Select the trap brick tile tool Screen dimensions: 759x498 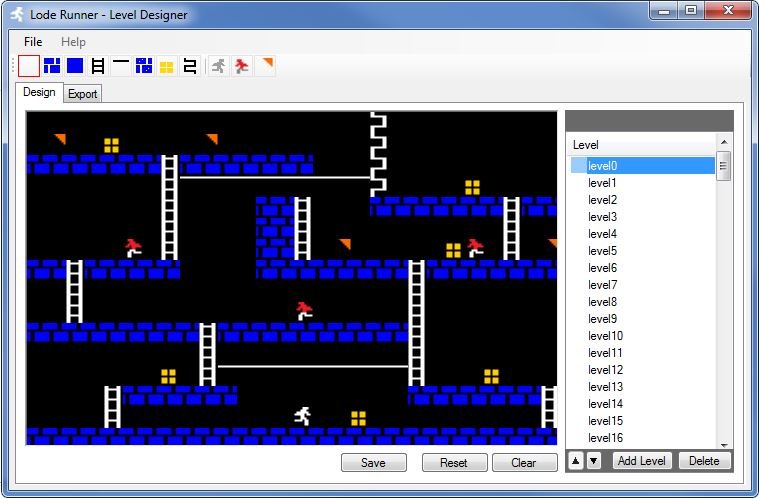144,66
